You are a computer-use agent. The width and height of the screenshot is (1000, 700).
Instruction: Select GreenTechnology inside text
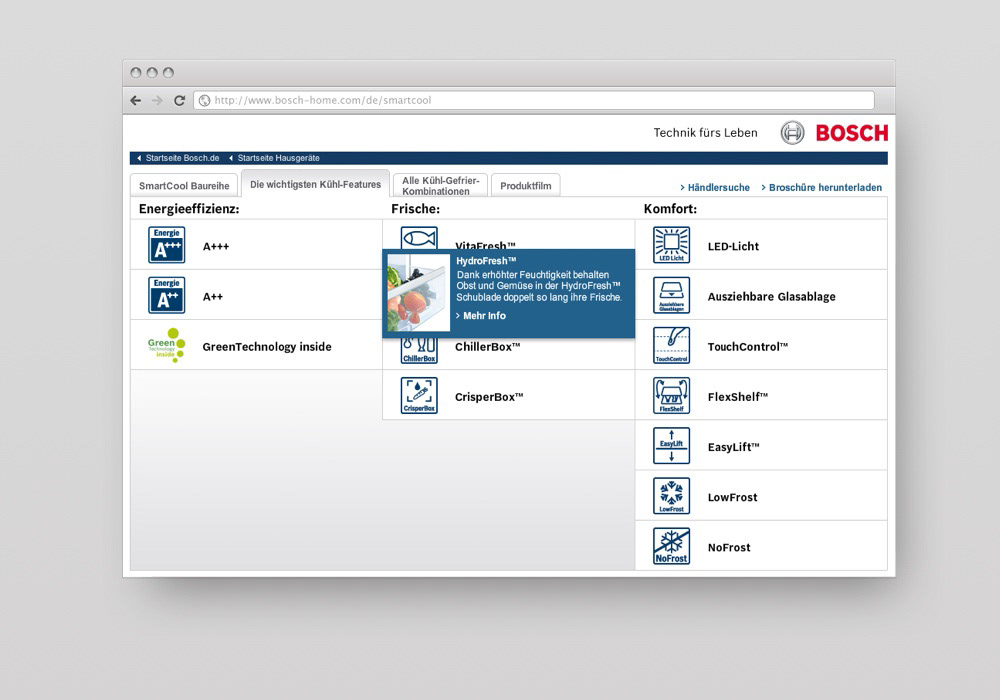[x=267, y=347]
